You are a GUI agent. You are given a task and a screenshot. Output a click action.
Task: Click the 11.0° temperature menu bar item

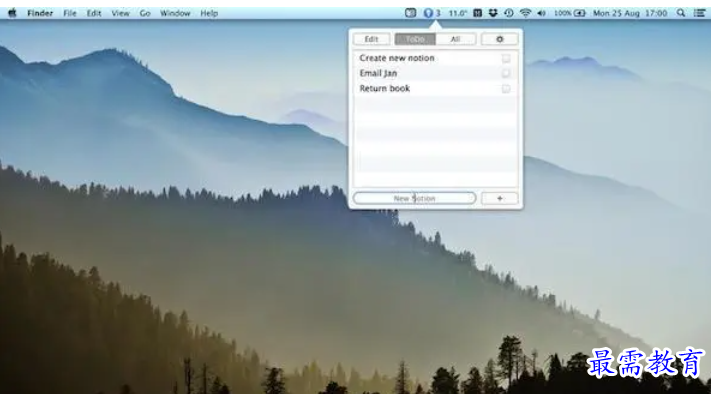coord(458,13)
